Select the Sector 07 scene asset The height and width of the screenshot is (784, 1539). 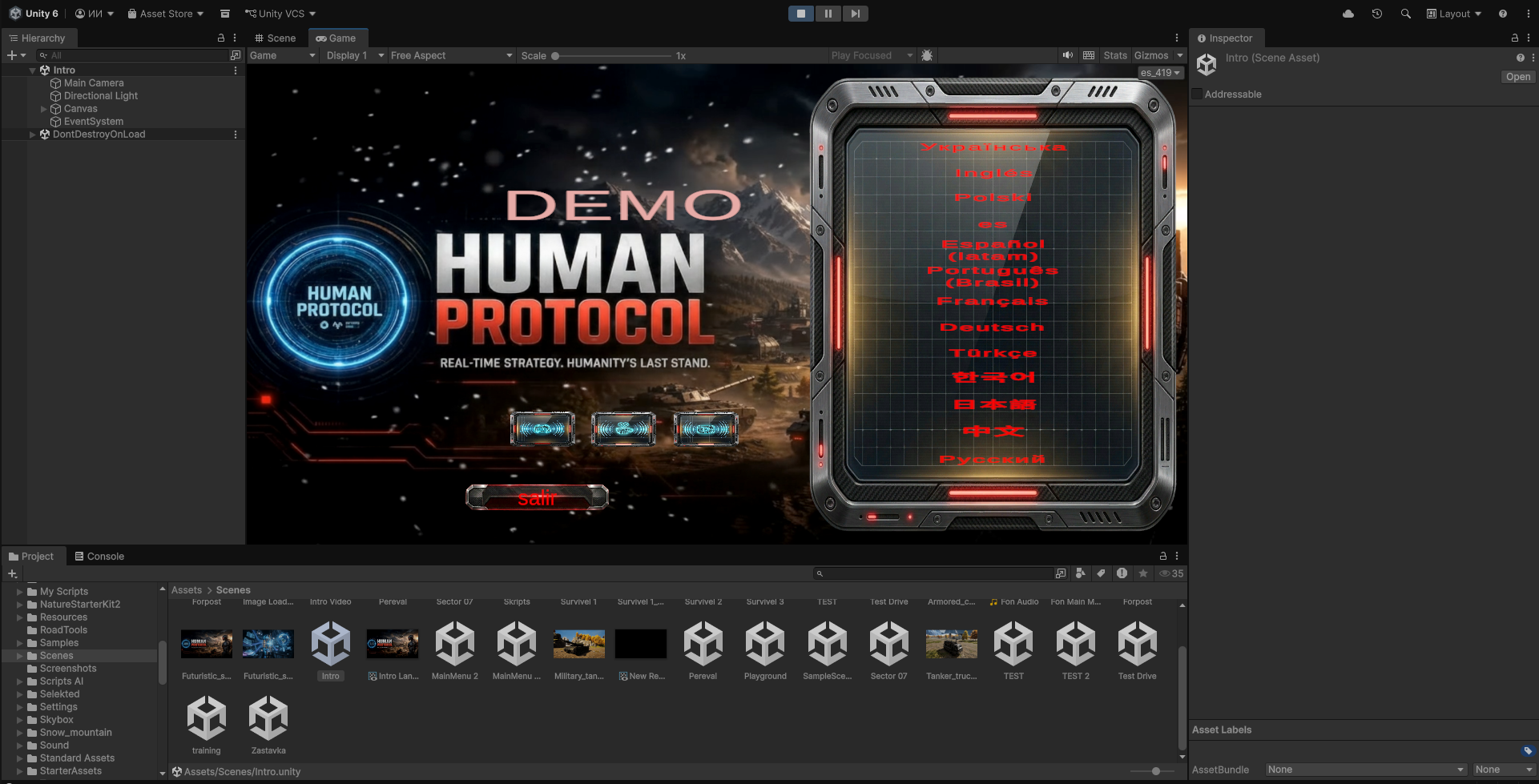click(x=889, y=652)
